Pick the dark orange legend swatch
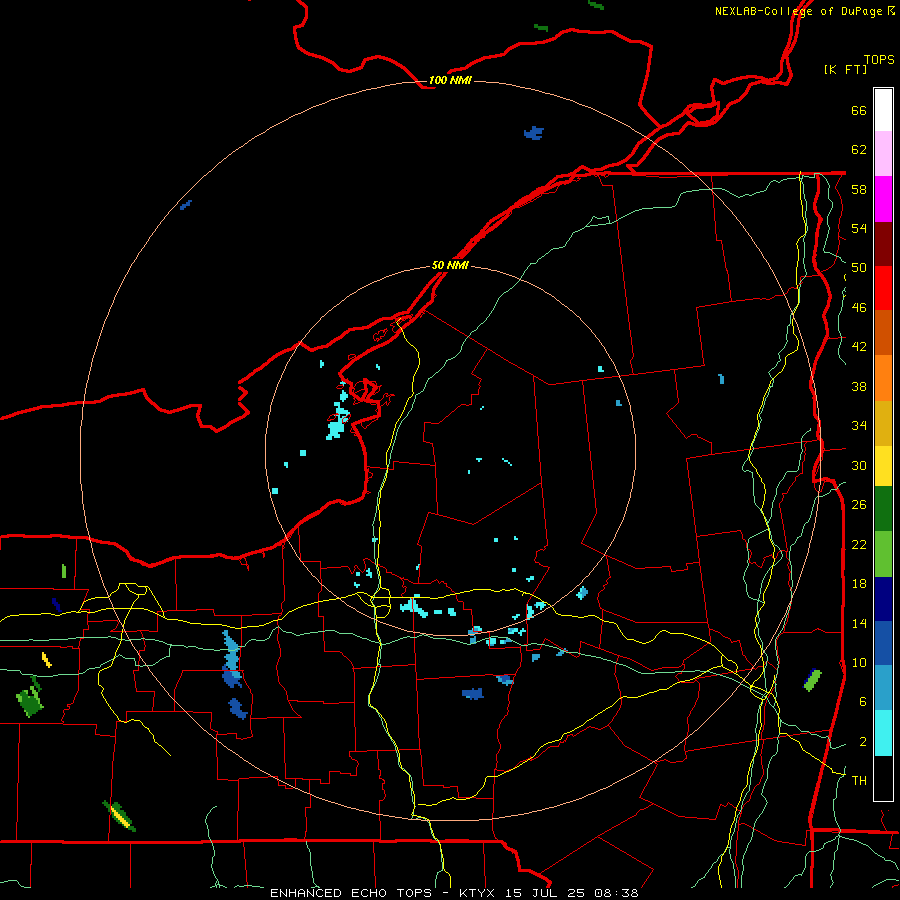The height and width of the screenshot is (900, 900). tap(883, 333)
